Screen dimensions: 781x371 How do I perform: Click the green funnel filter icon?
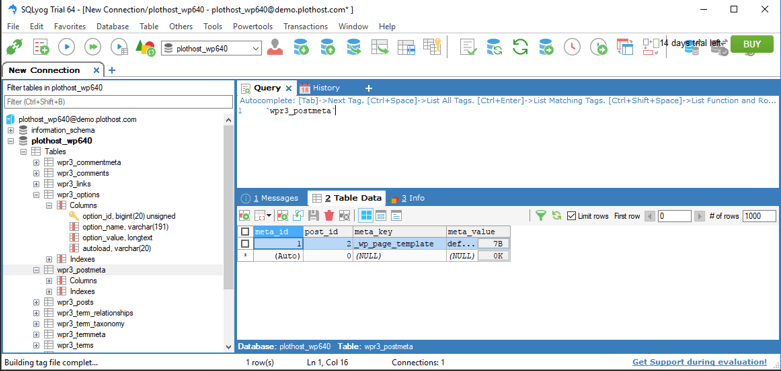point(541,216)
